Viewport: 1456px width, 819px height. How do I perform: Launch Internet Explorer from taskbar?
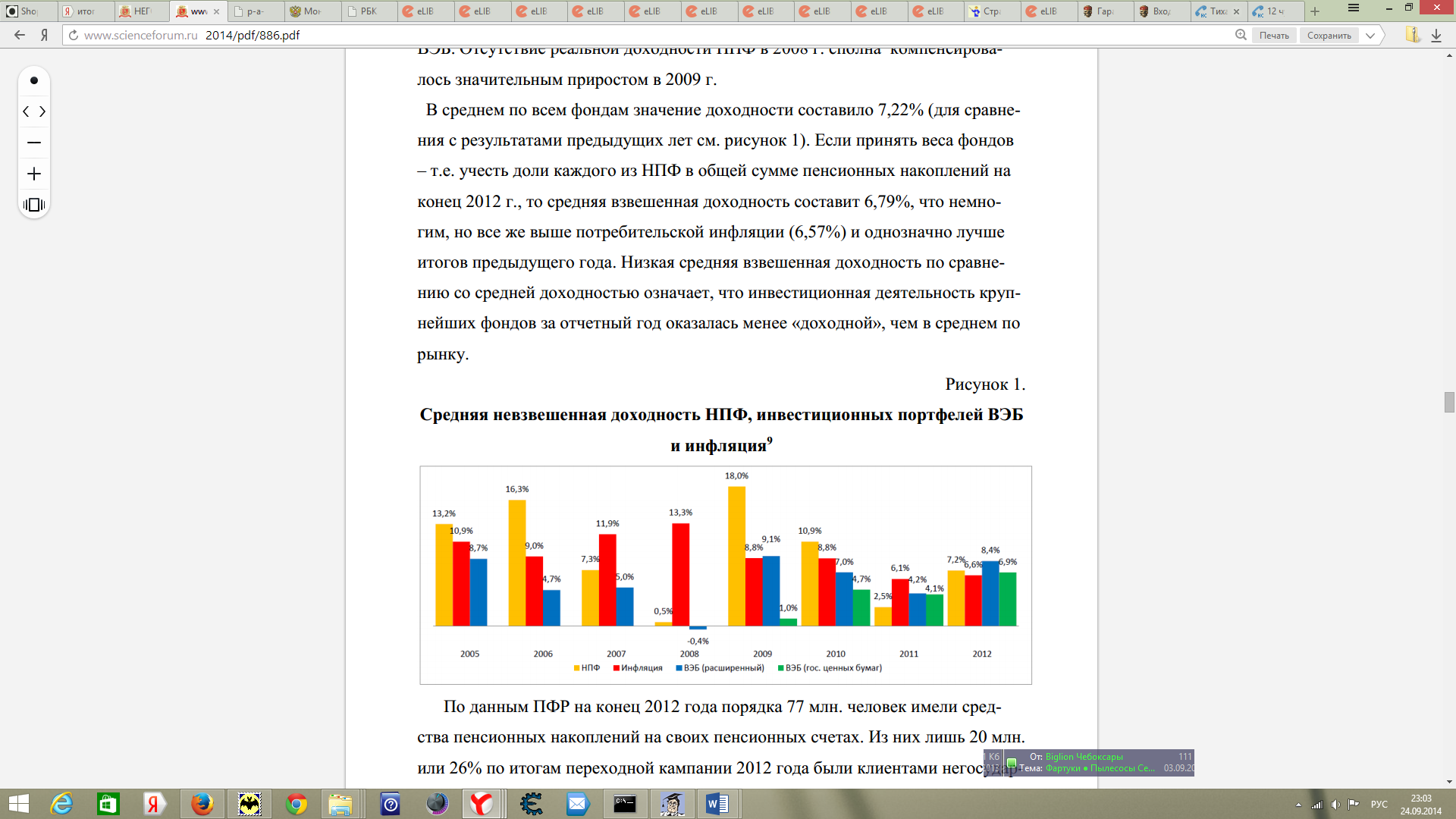click(x=61, y=804)
